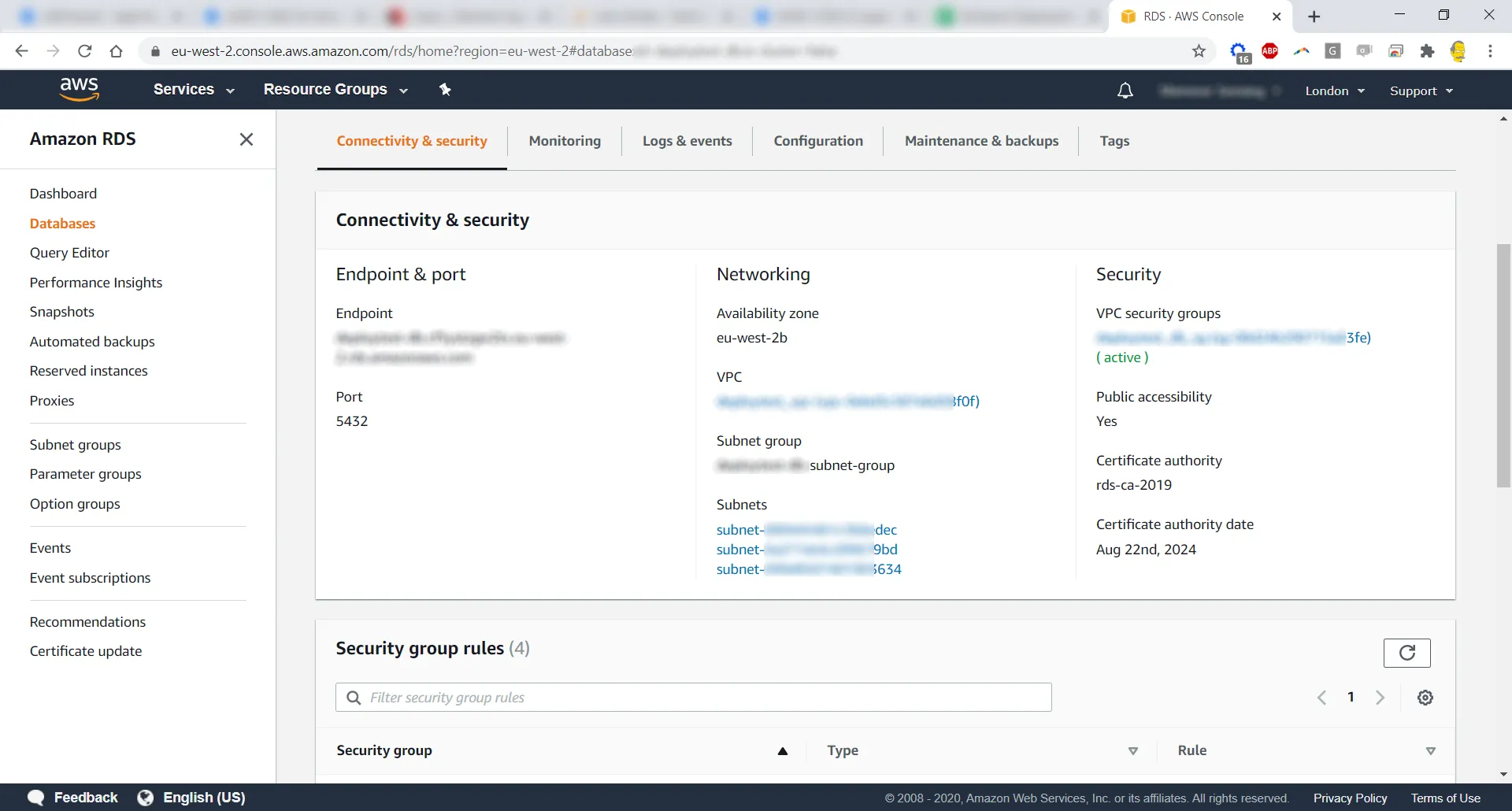Open Recommendations
The width and height of the screenshot is (1512, 811).
coord(87,622)
